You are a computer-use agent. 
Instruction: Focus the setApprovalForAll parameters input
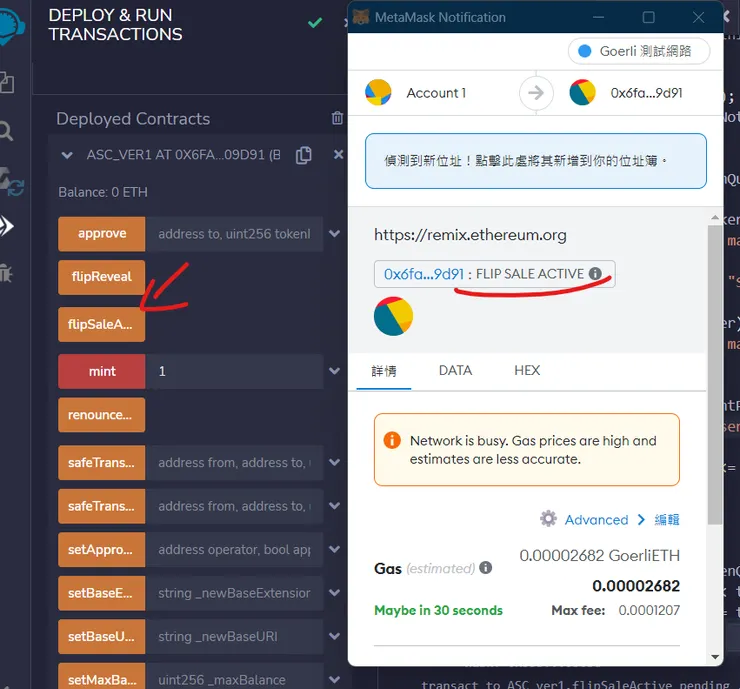[235, 550]
